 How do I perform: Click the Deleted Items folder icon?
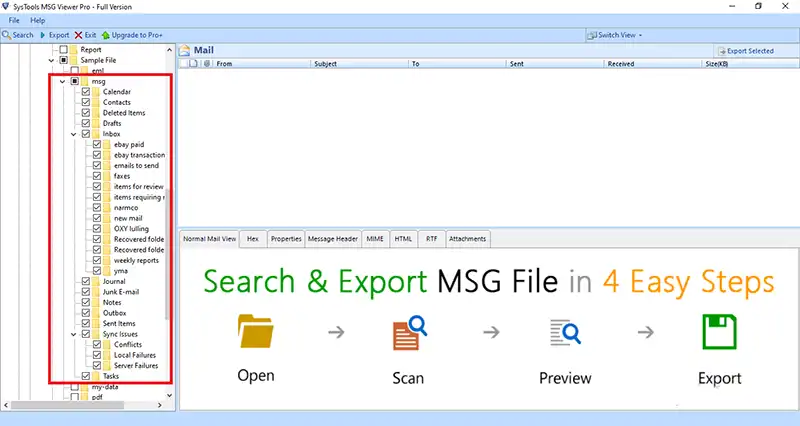(x=96, y=113)
